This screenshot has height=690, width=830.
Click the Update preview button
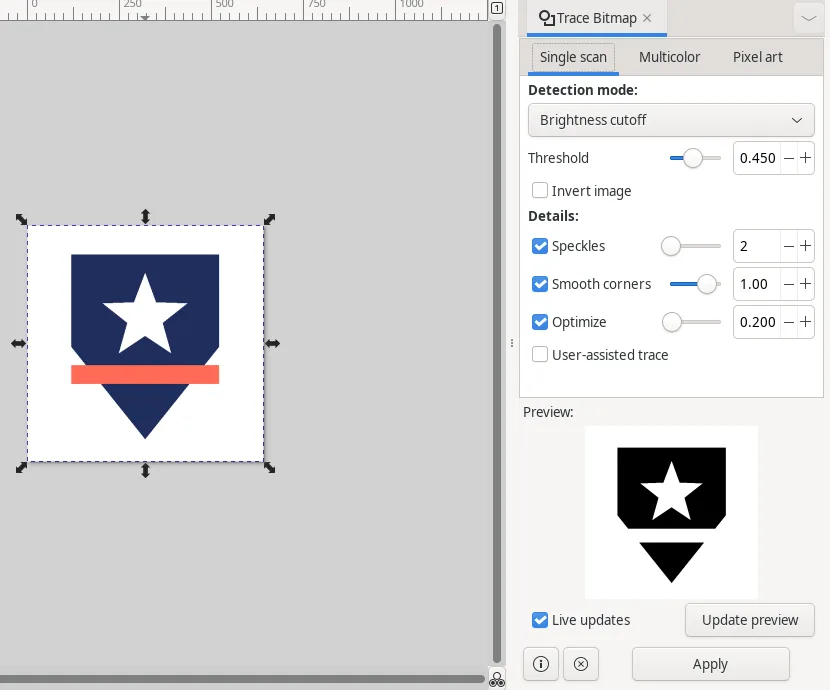tap(750, 620)
